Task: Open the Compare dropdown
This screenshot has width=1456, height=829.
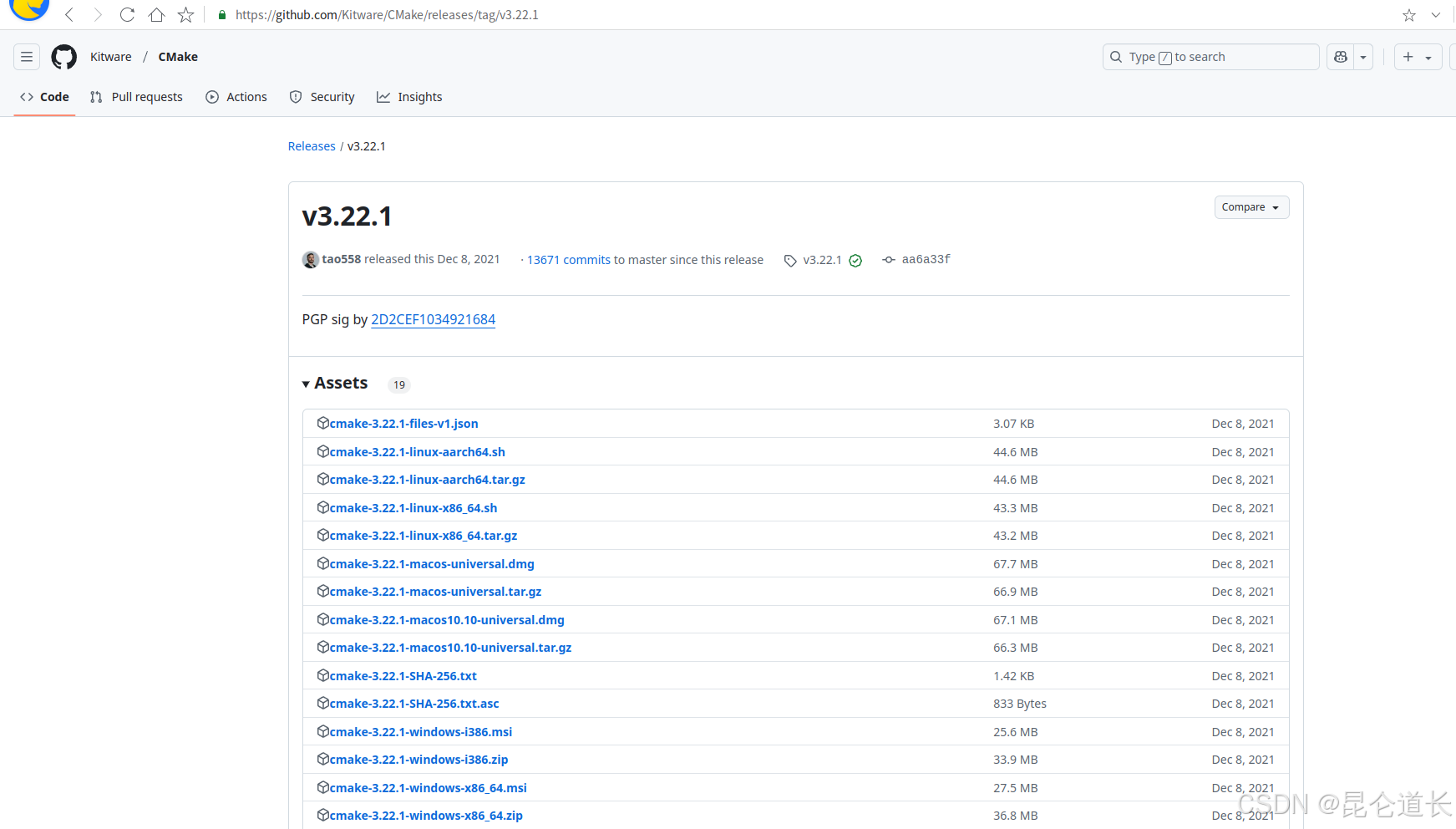Action: tap(1251, 207)
